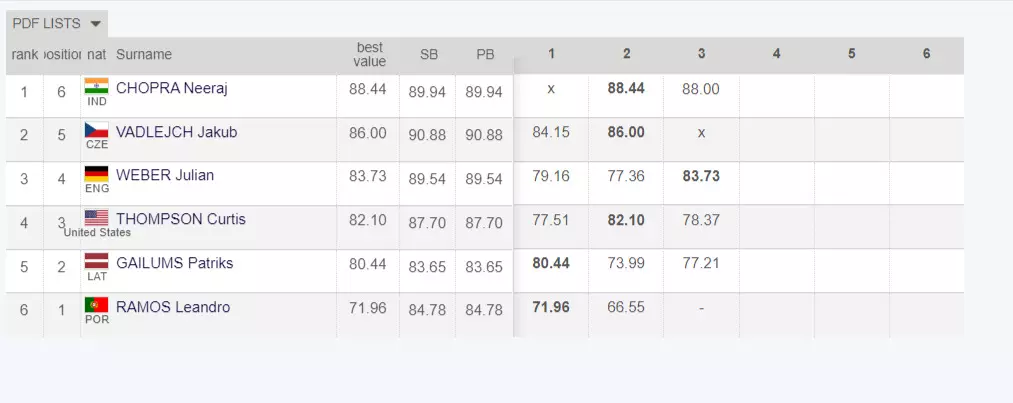Open RAMOS Leandro athlete profile
The image size is (1013, 403).
tap(173, 307)
